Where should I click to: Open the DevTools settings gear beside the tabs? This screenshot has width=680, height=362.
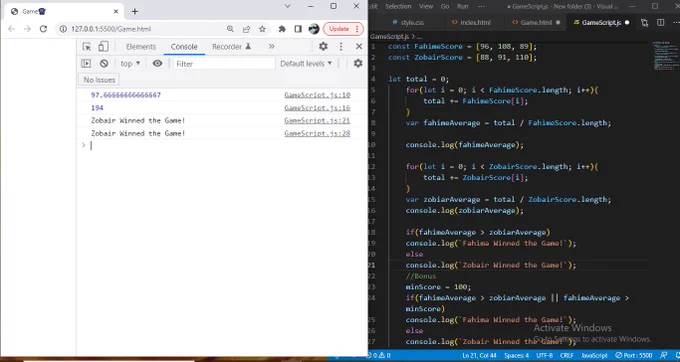click(x=323, y=46)
